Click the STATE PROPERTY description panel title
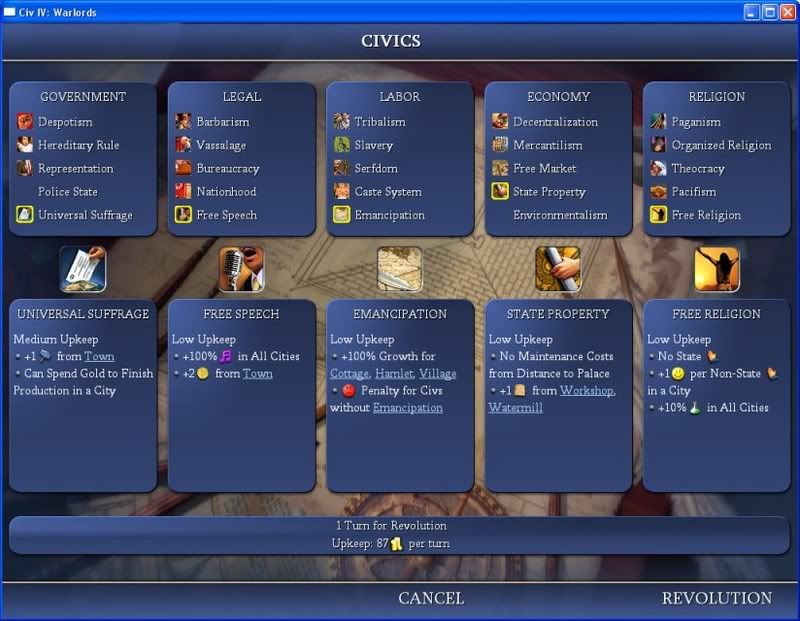Image resolution: width=800 pixels, height=621 pixels. (558, 314)
